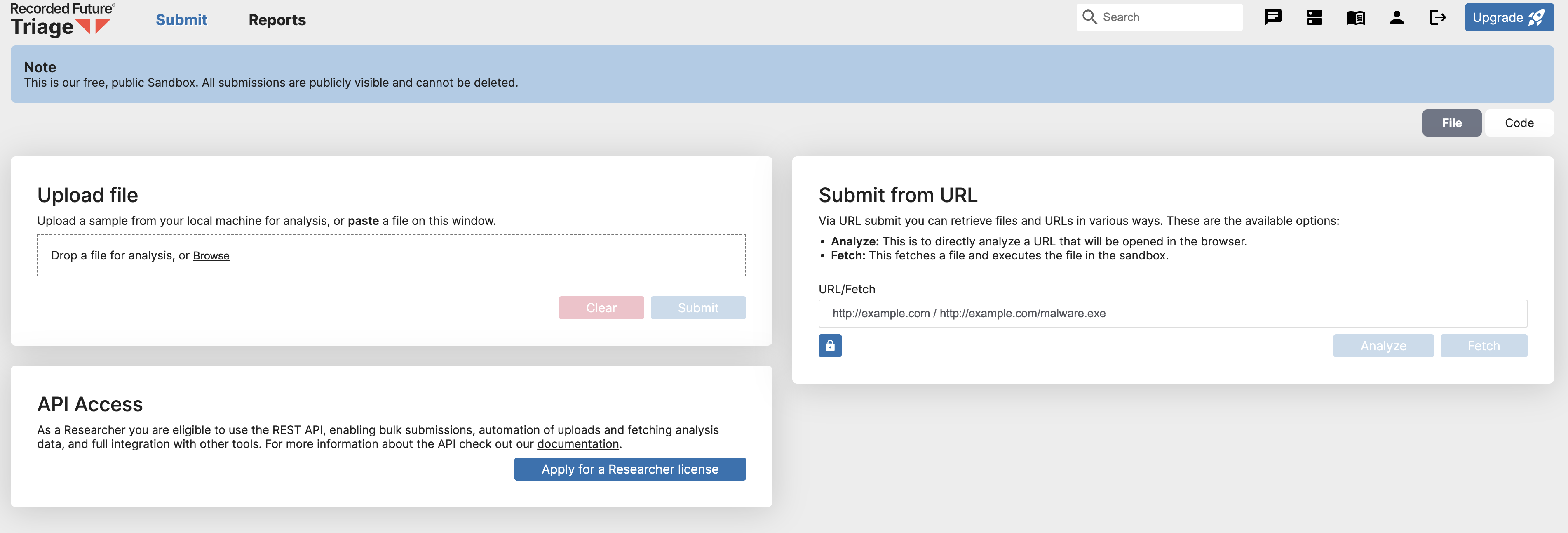Open the Reports tab
This screenshot has width=1568, height=533.
[277, 20]
